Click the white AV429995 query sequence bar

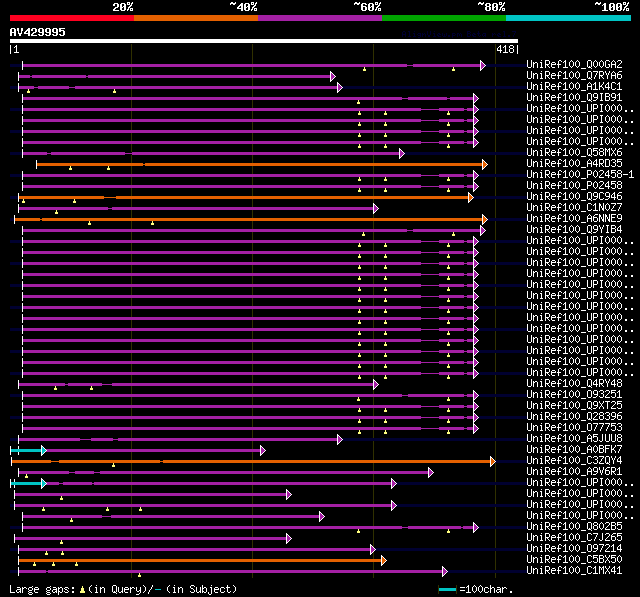click(x=264, y=41)
